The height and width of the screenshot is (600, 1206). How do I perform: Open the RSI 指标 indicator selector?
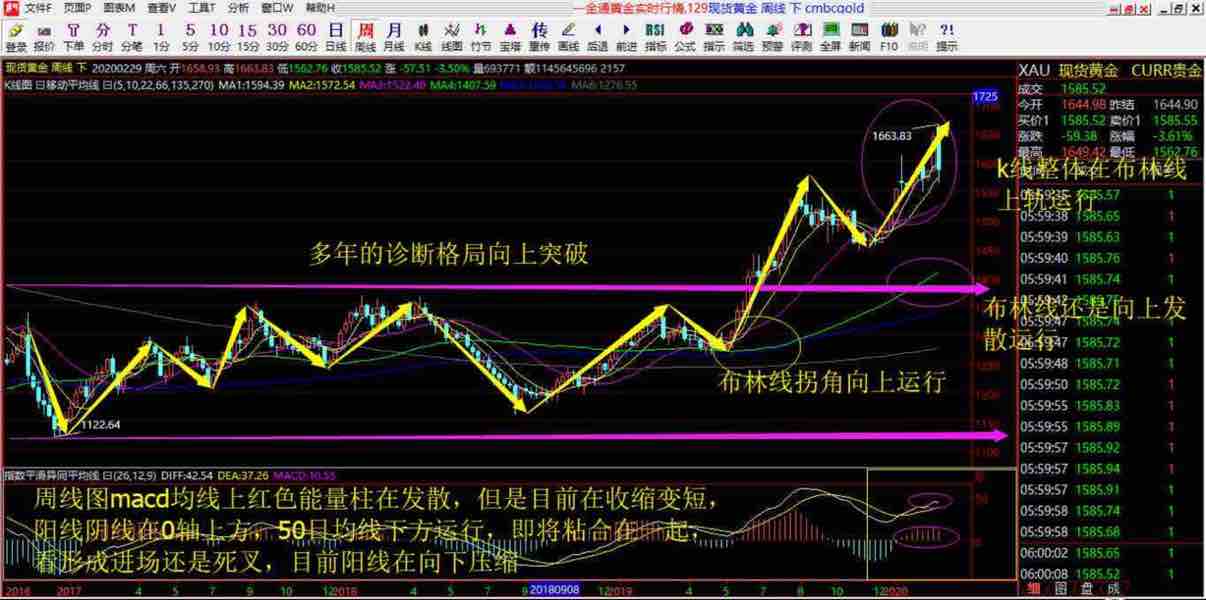pos(656,37)
